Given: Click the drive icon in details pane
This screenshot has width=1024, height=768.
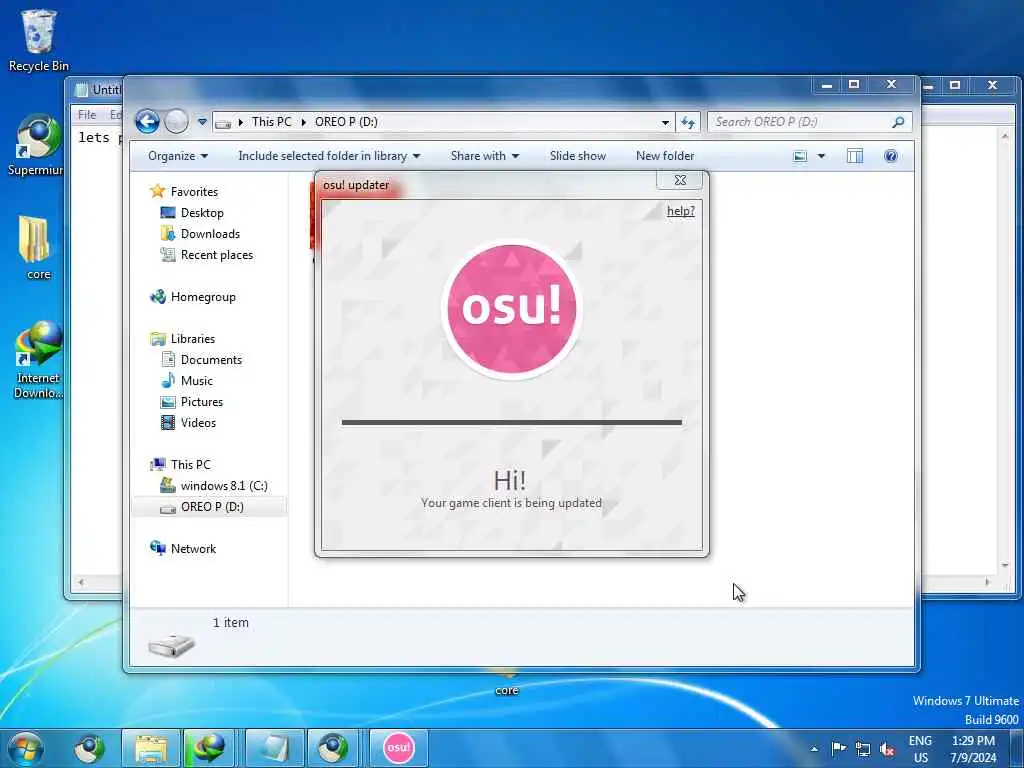Looking at the screenshot, I should click(x=171, y=645).
